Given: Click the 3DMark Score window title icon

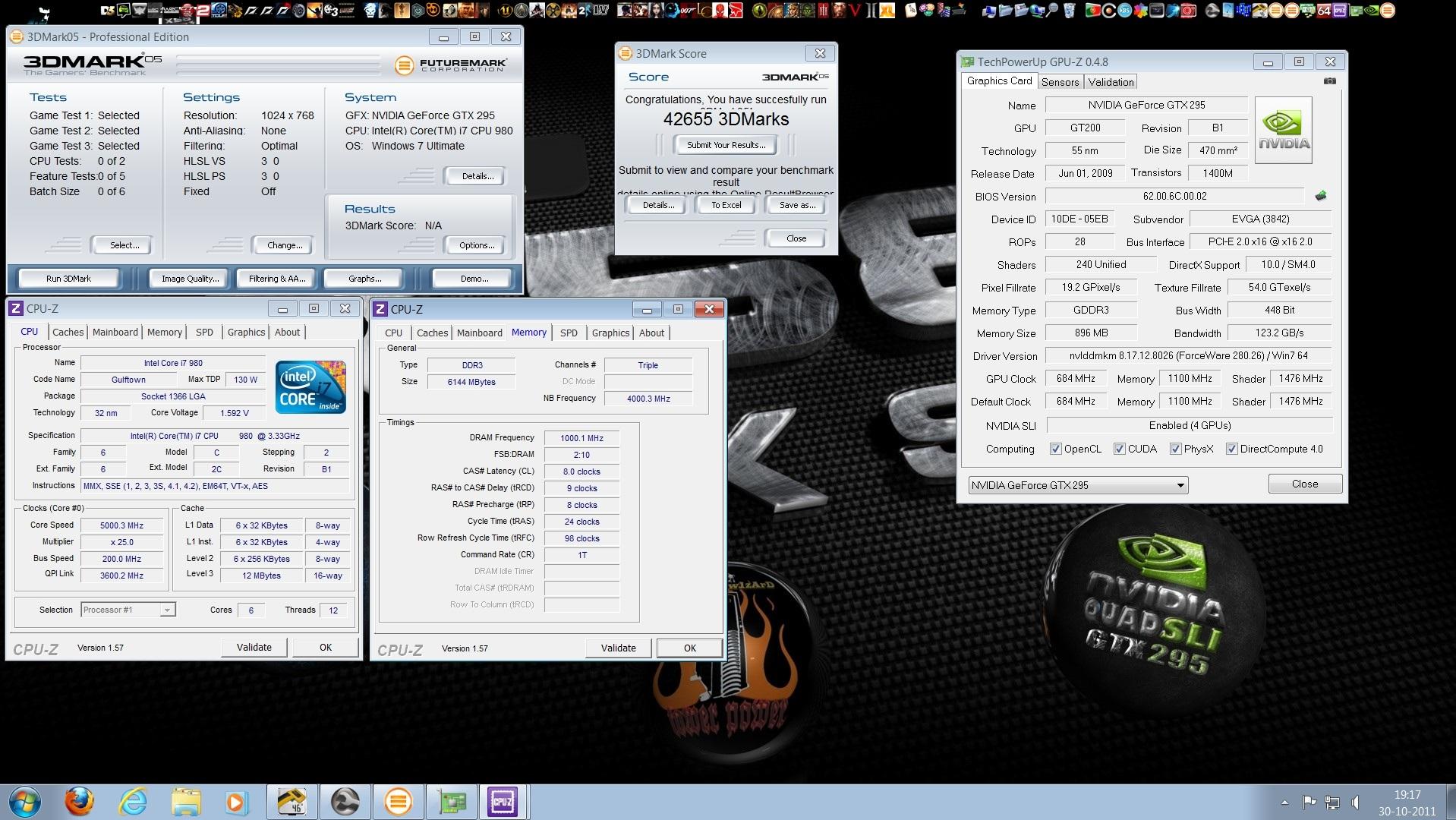Looking at the screenshot, I should [626, 53].
